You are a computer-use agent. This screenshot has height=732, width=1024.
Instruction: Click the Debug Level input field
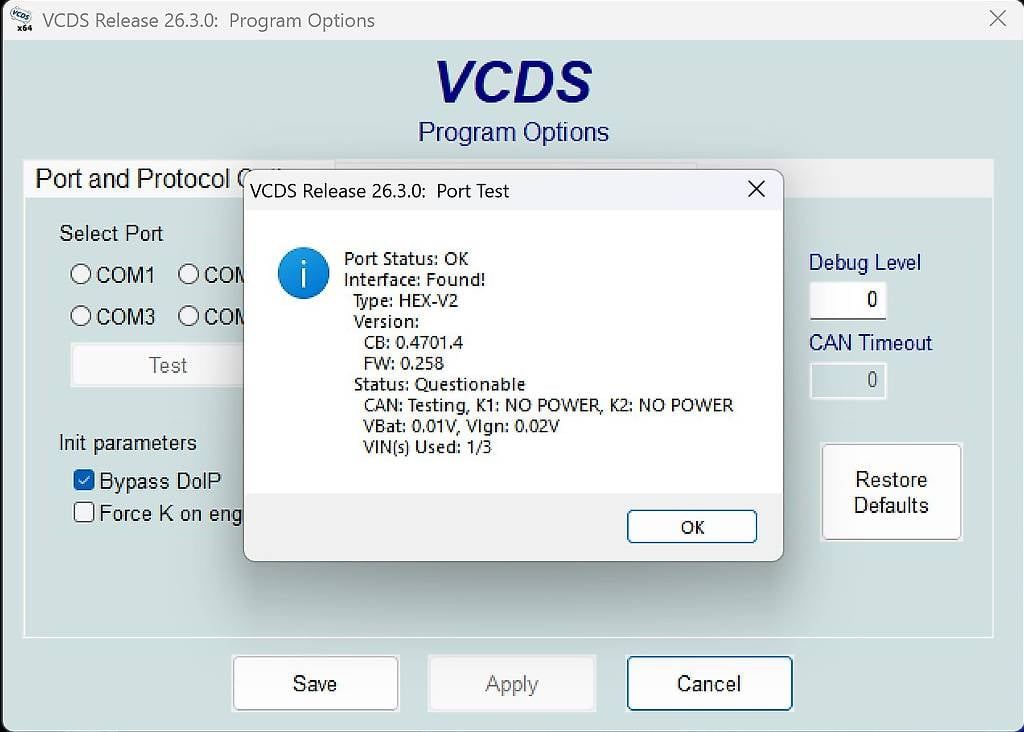[x=848, y=300]
